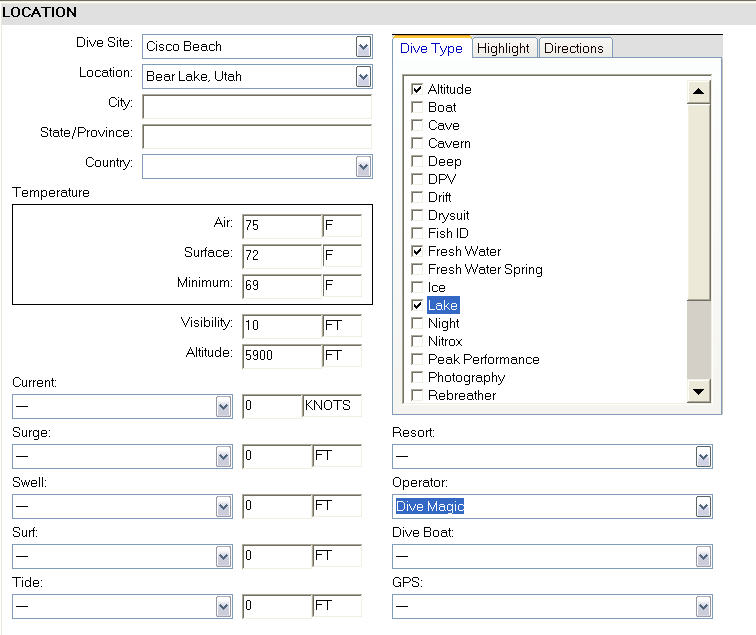
Task: Check the Boat dive type checkbox
Action: [418, 107]
